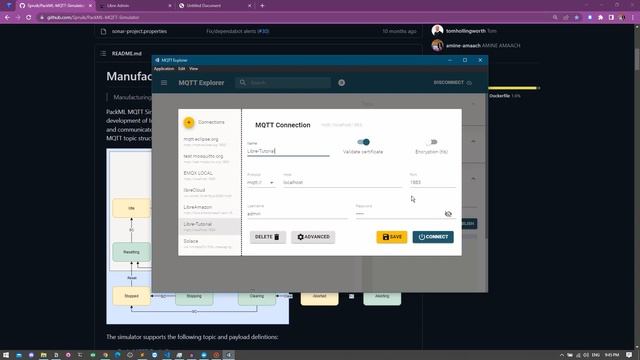Toggle the Validate certificate switch
The height and width of the screenshot is (360, 640).
[363, 142]
